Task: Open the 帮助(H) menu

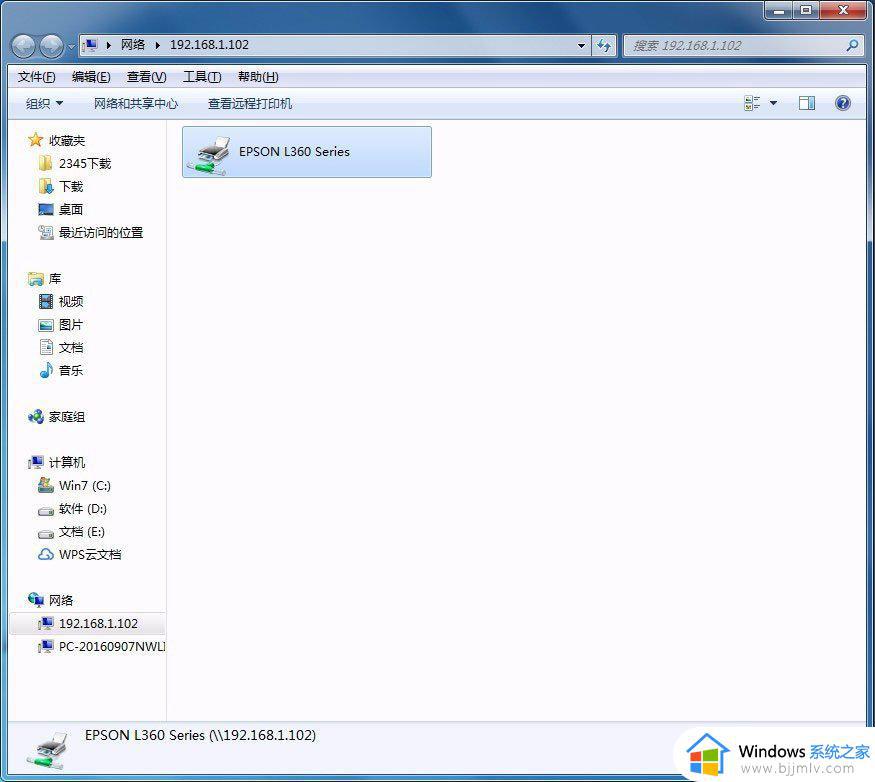Action: pyautogui.click(x=258, y=77)
